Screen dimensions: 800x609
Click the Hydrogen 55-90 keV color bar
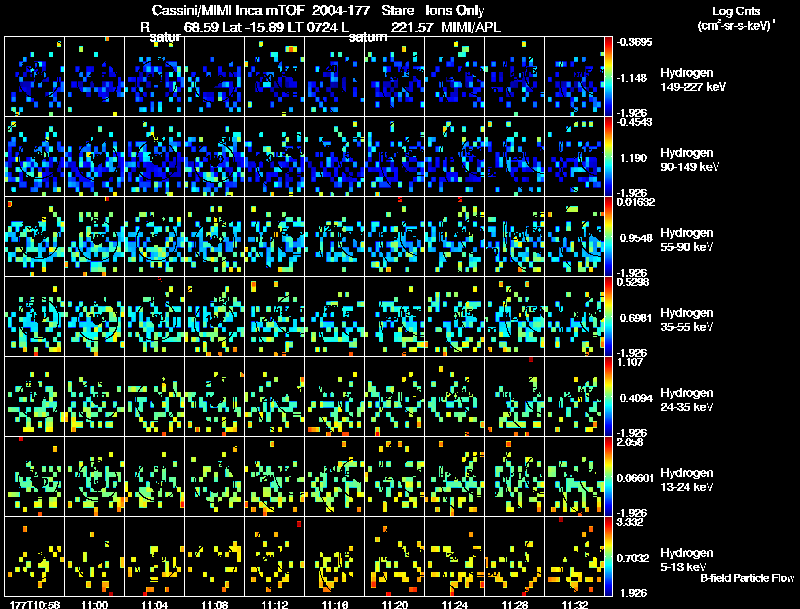(608, 237)
